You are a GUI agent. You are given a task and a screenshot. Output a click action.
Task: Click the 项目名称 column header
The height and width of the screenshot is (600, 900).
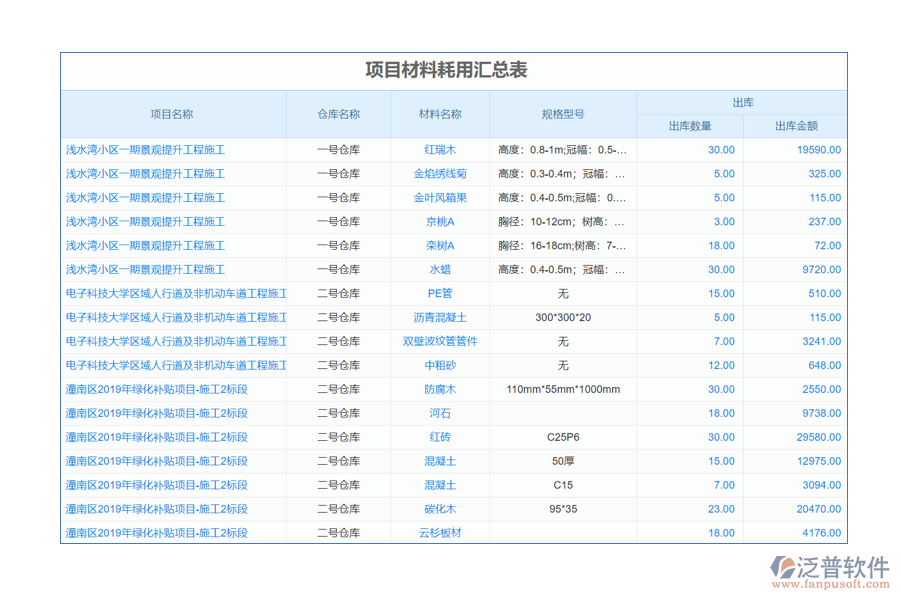tap(172, 115)
